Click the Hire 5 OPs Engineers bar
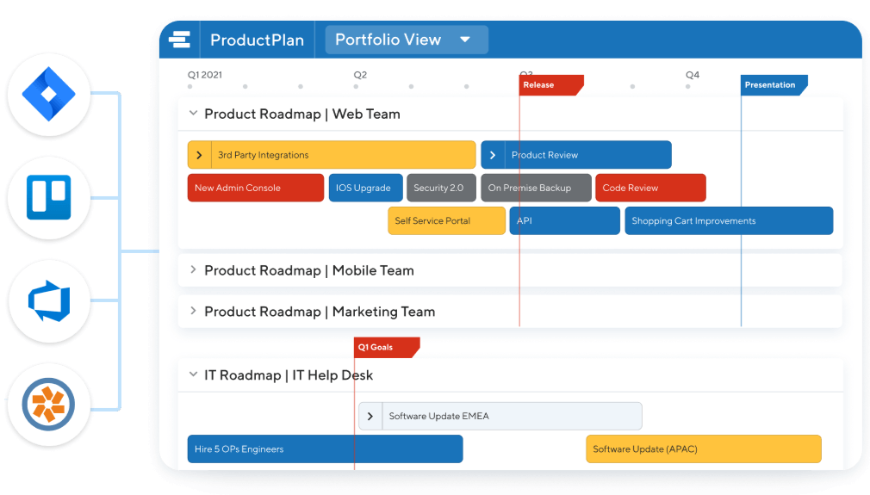Screen dimensions: 870x495 click(324, 449)
